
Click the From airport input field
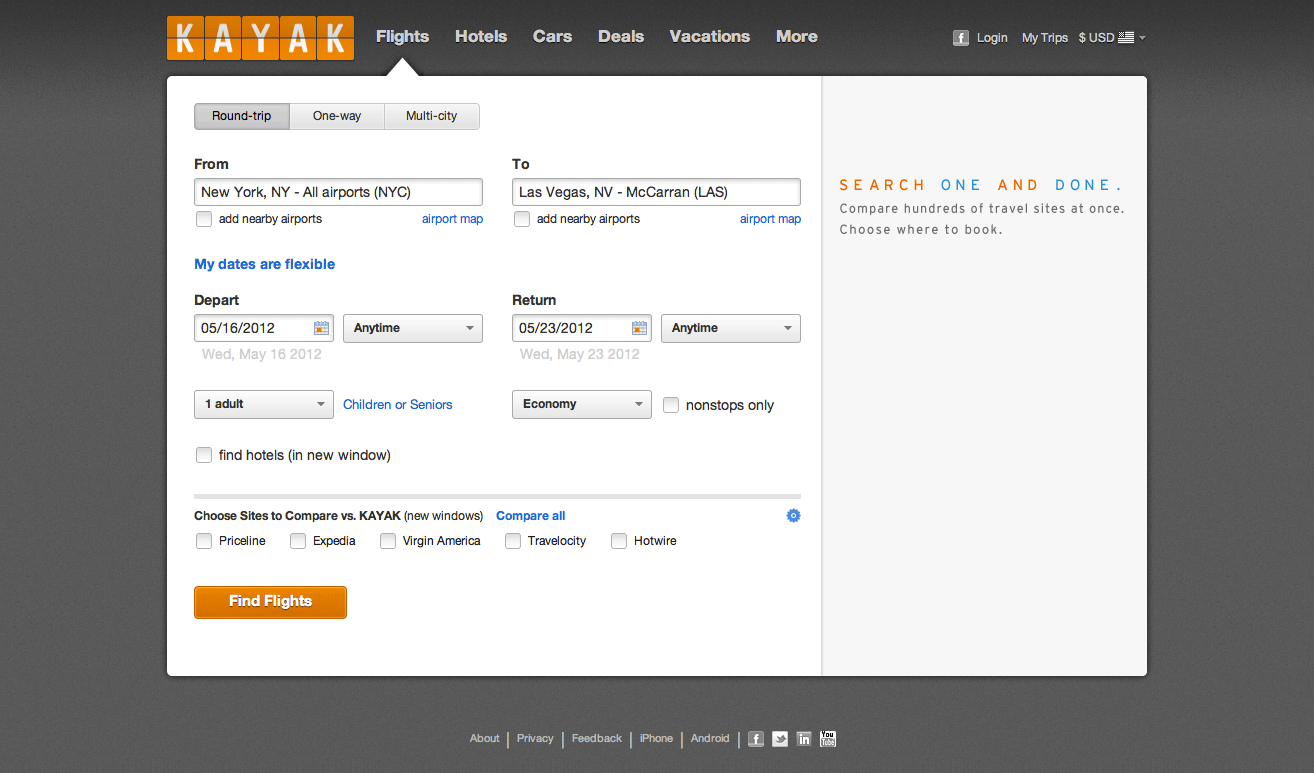(338, 192)
